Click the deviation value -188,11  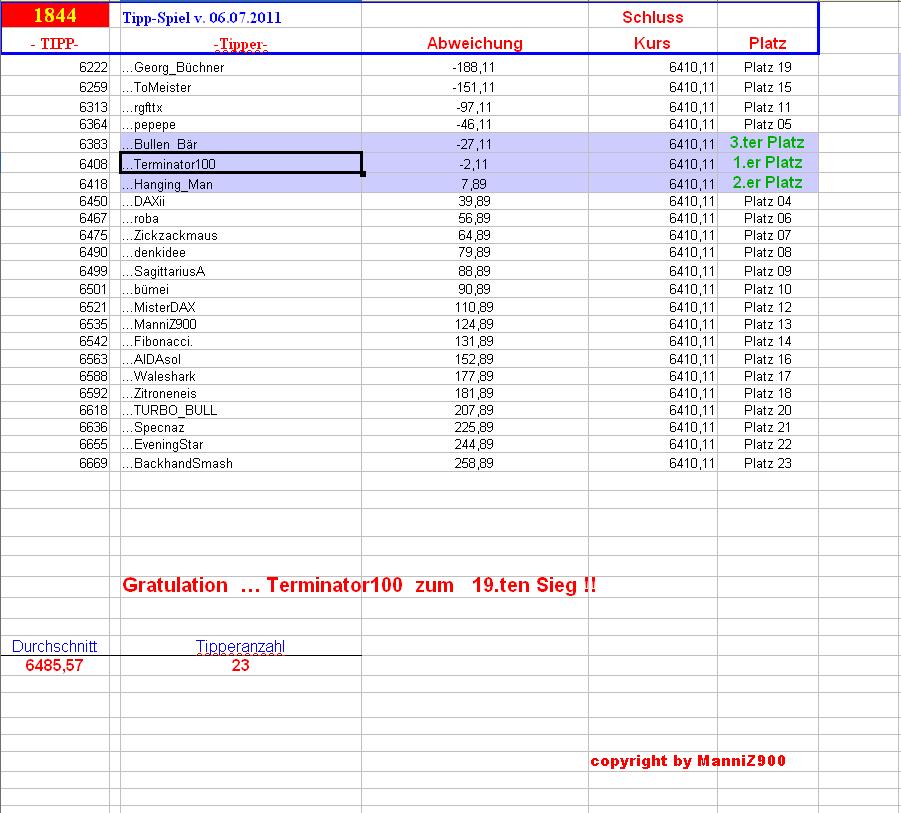473,67
